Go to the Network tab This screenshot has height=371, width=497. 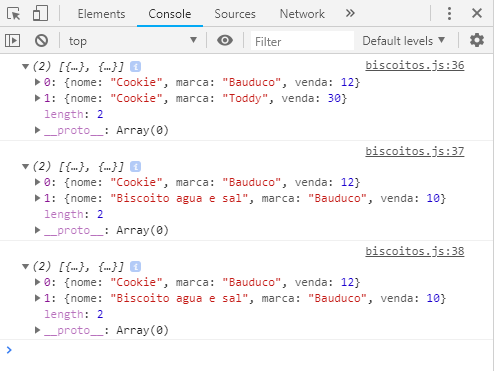(x=302, y=14)
